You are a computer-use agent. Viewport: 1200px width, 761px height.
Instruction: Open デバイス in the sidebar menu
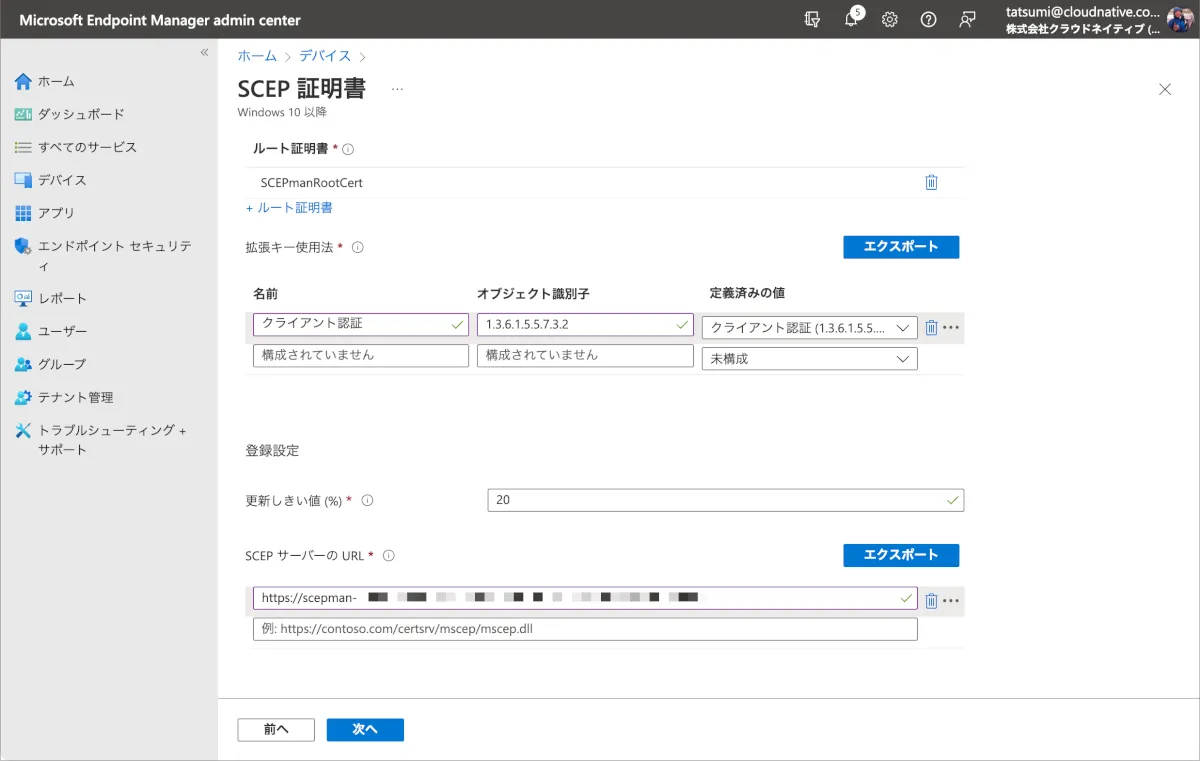click(62, 180)
